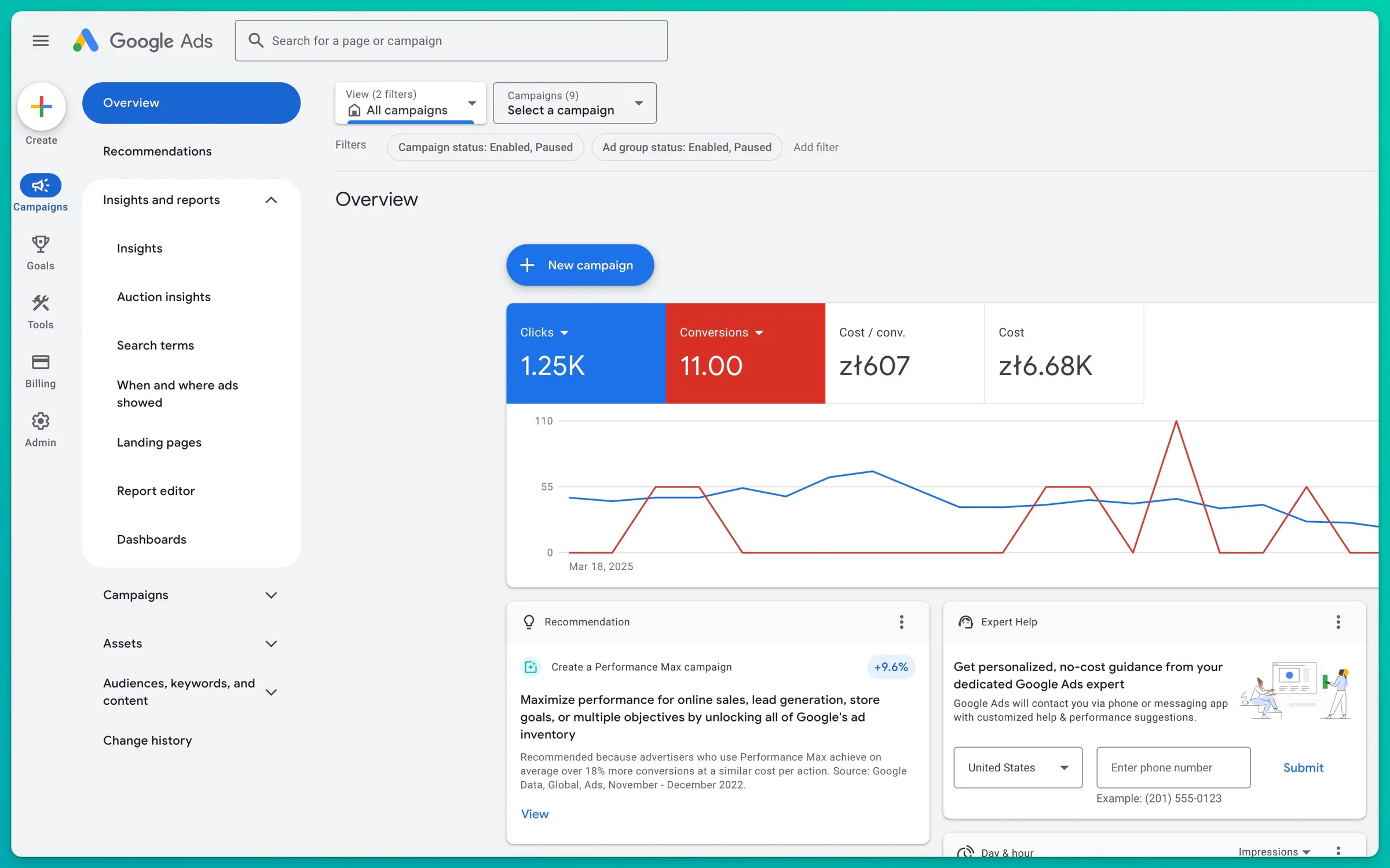Collapse the Insights and reports section
This screenshot has width=1390, height=868.
270,200
